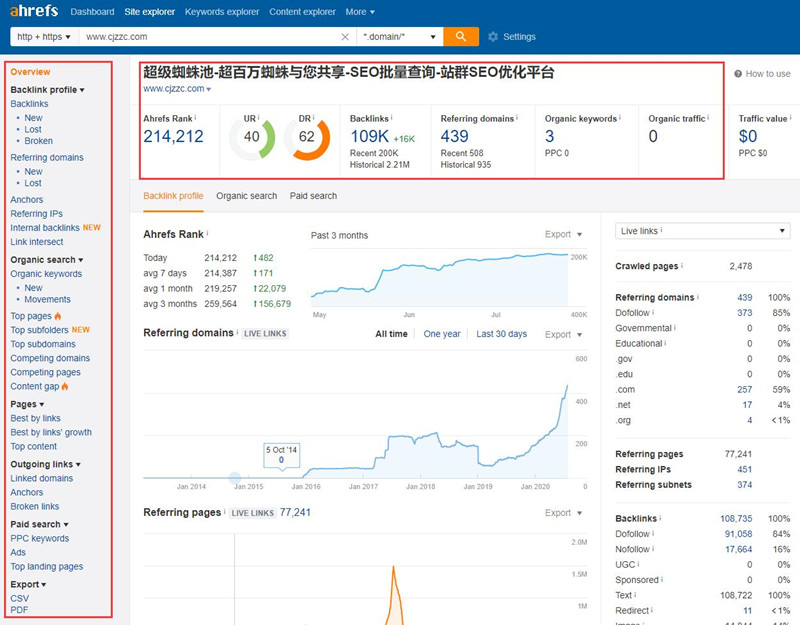Click the How to use help icon
The width and height of the screenshot is (800, 625).
739,74
